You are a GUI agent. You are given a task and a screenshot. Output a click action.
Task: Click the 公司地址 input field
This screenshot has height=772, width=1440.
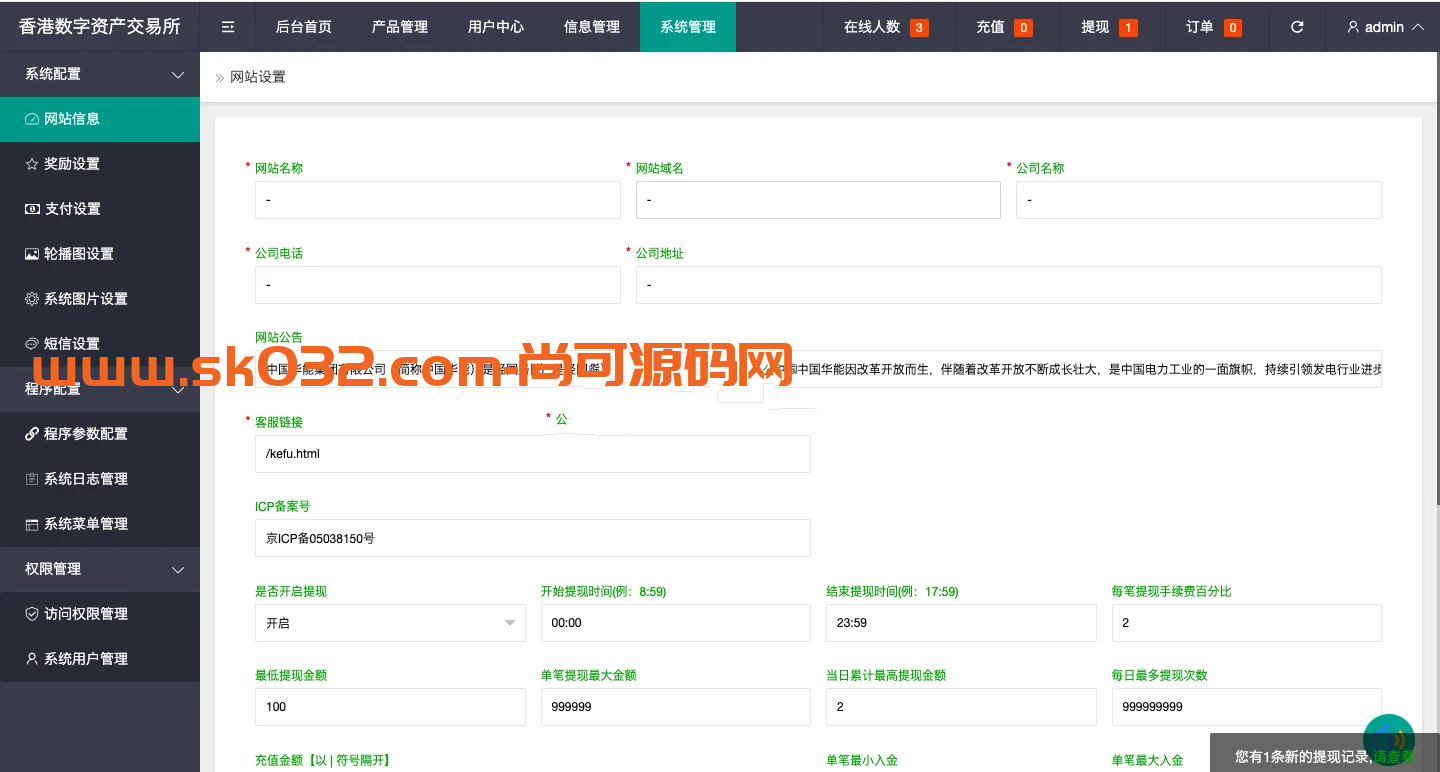tap(1009, 285)
